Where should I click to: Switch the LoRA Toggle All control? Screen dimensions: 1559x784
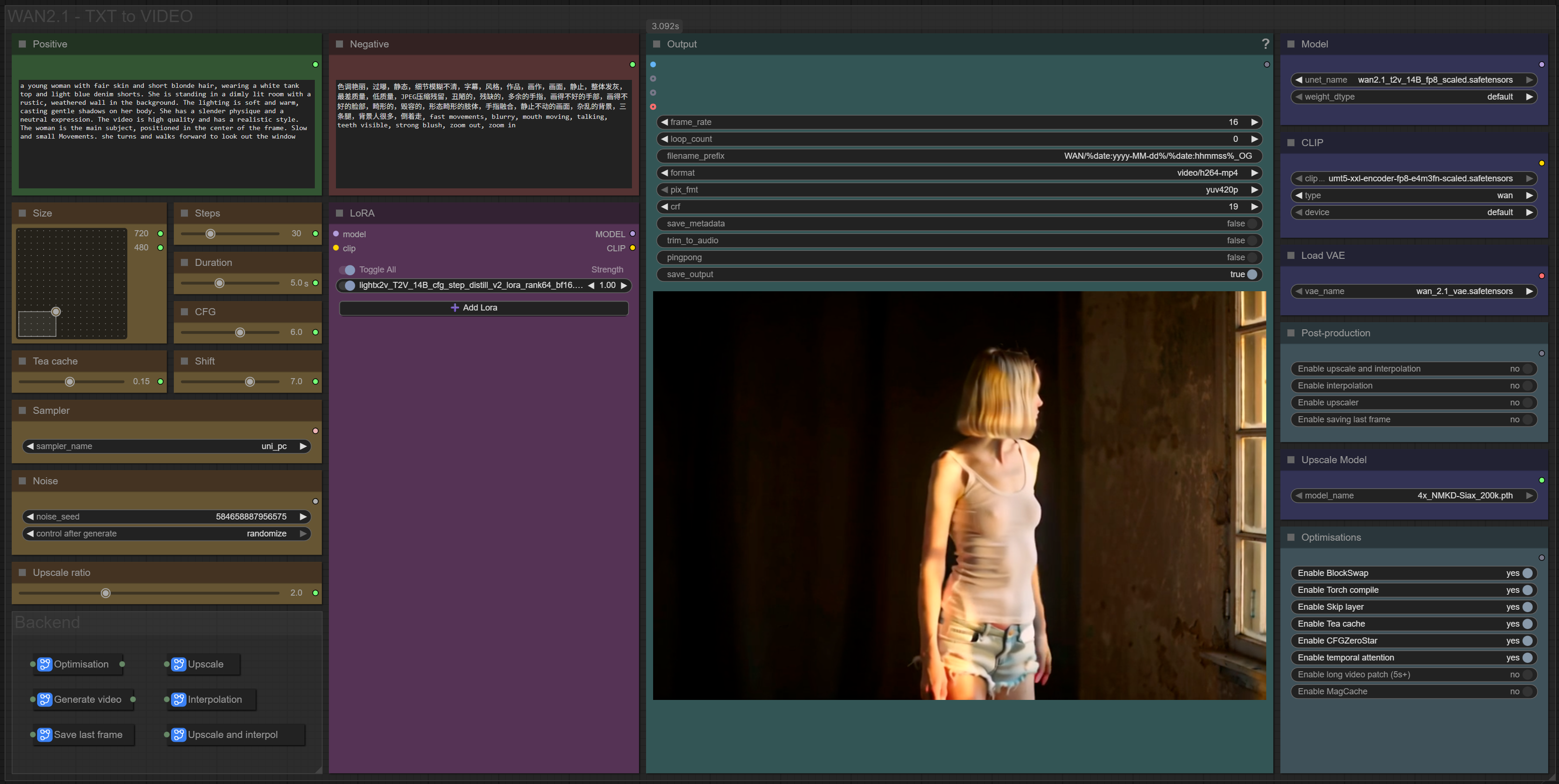pyautogui.click(x=347, y=270)
